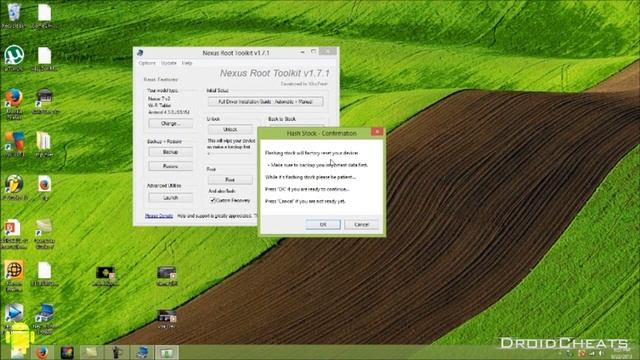
Task: Click the Nexus Root Toolkit title bar icon
Action: point(140,53)
